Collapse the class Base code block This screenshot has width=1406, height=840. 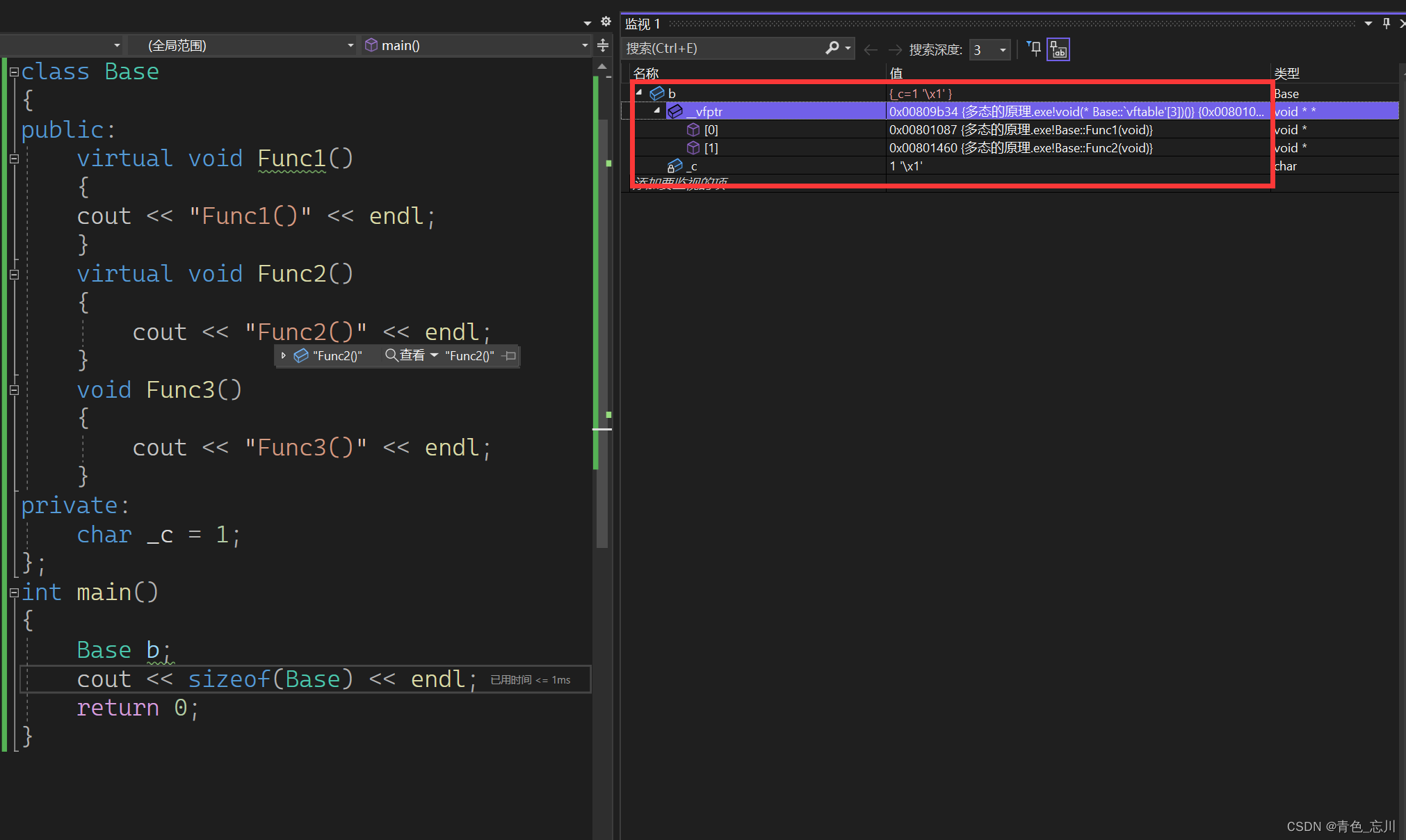pos(13,72)
